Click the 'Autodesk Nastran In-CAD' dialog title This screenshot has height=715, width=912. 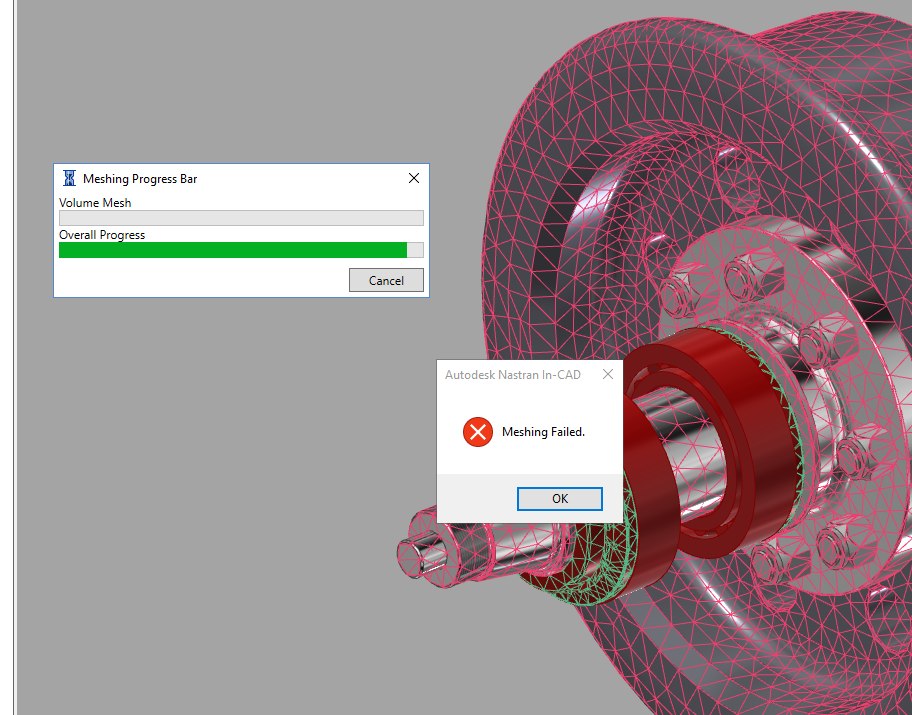(x=513, y=375)
